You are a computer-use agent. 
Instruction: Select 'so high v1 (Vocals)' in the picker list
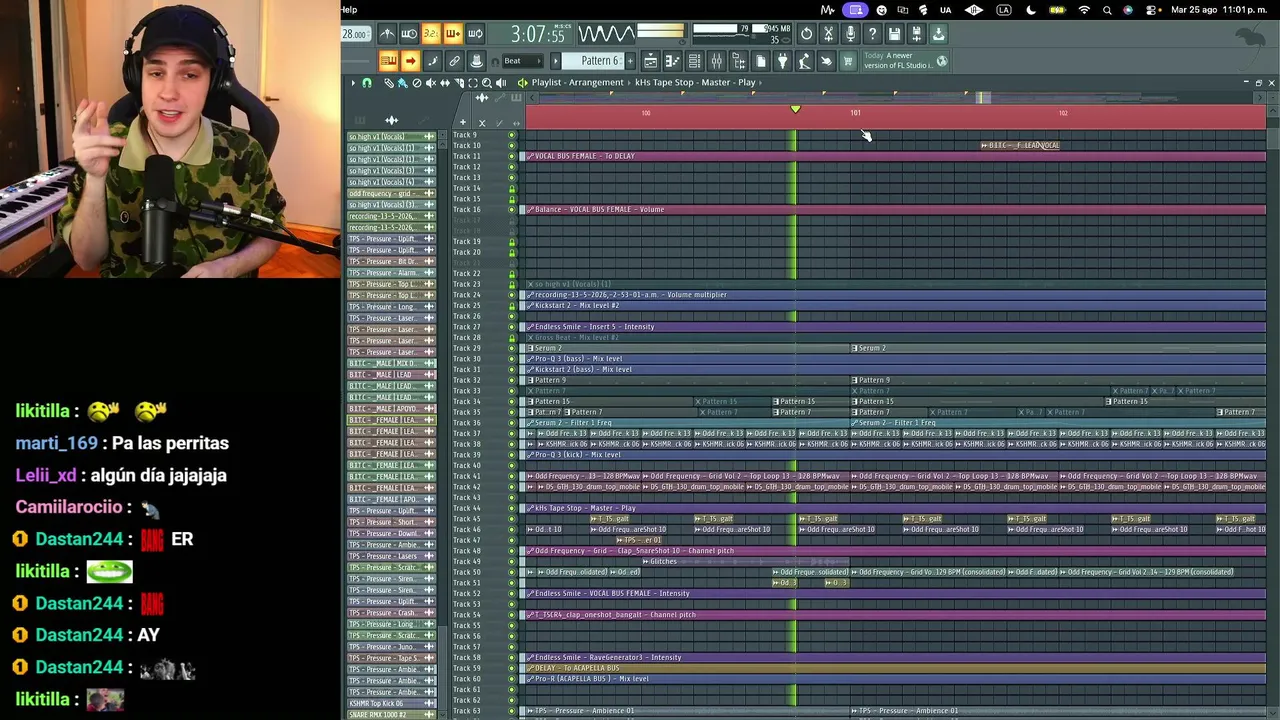pos(391,136)
